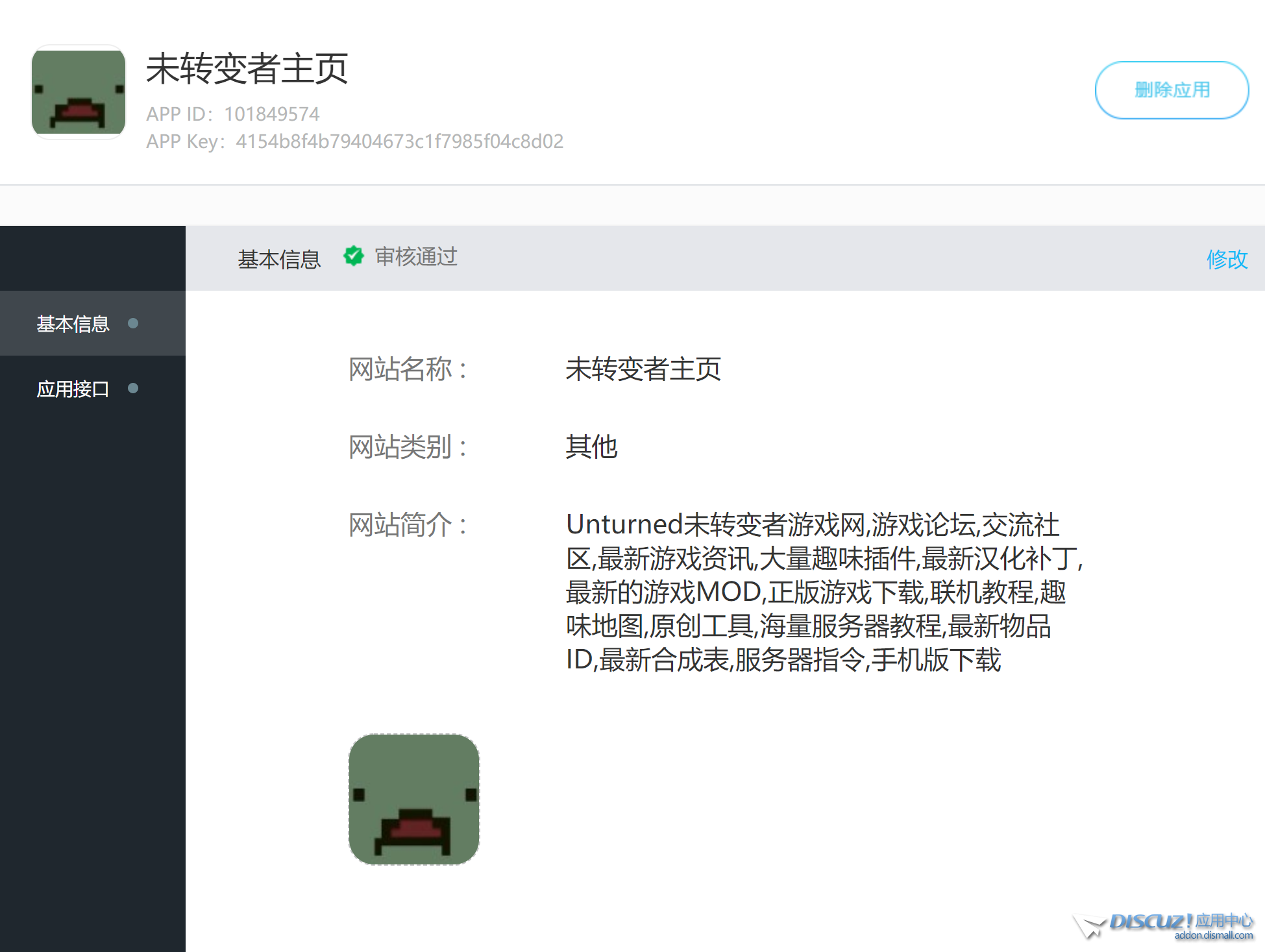
Task: Click the 网站类别 field label
Action: coord(408,447)
